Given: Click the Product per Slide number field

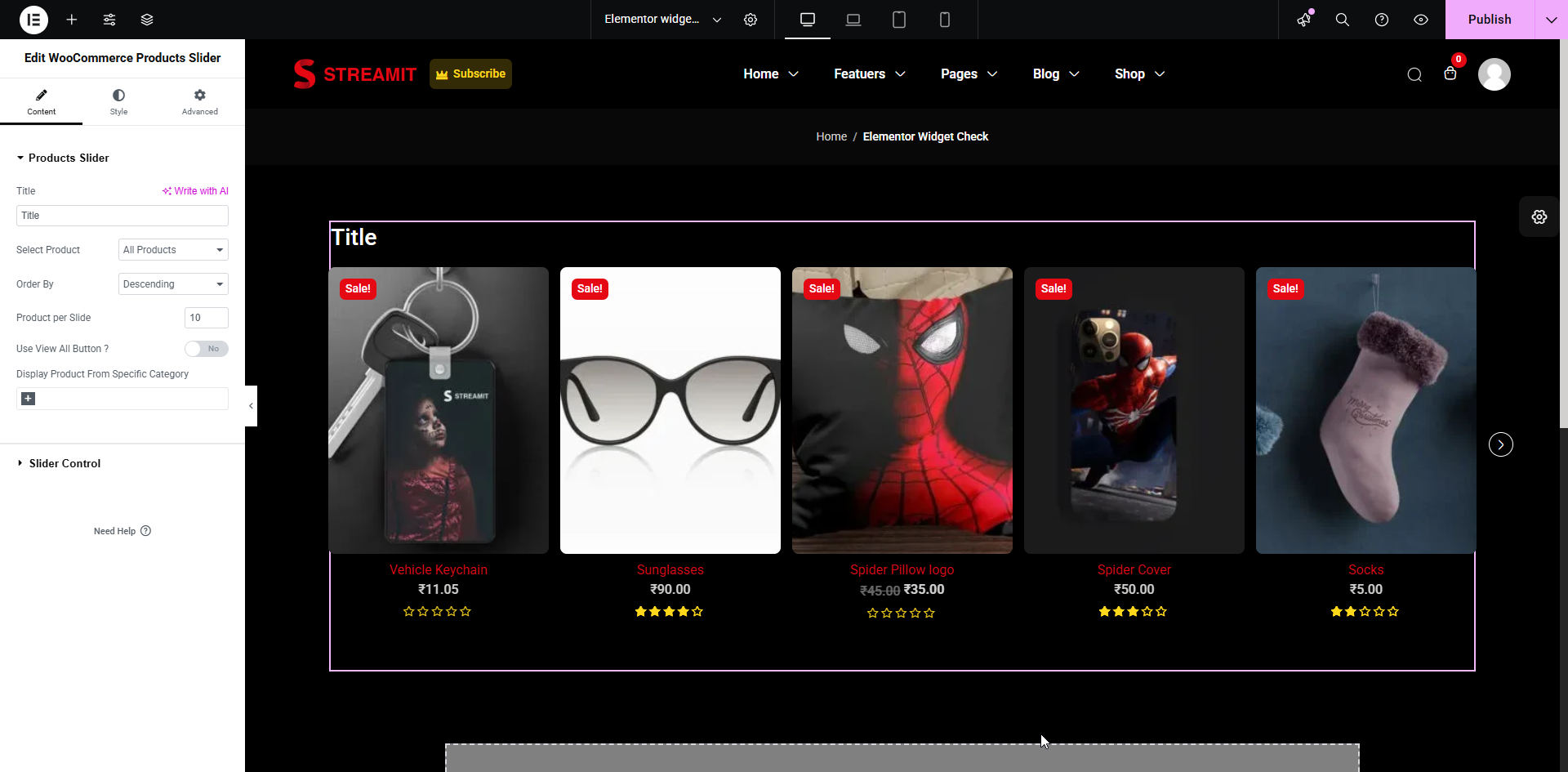Looking at the screenshot, I should click(x=207, y=318).
